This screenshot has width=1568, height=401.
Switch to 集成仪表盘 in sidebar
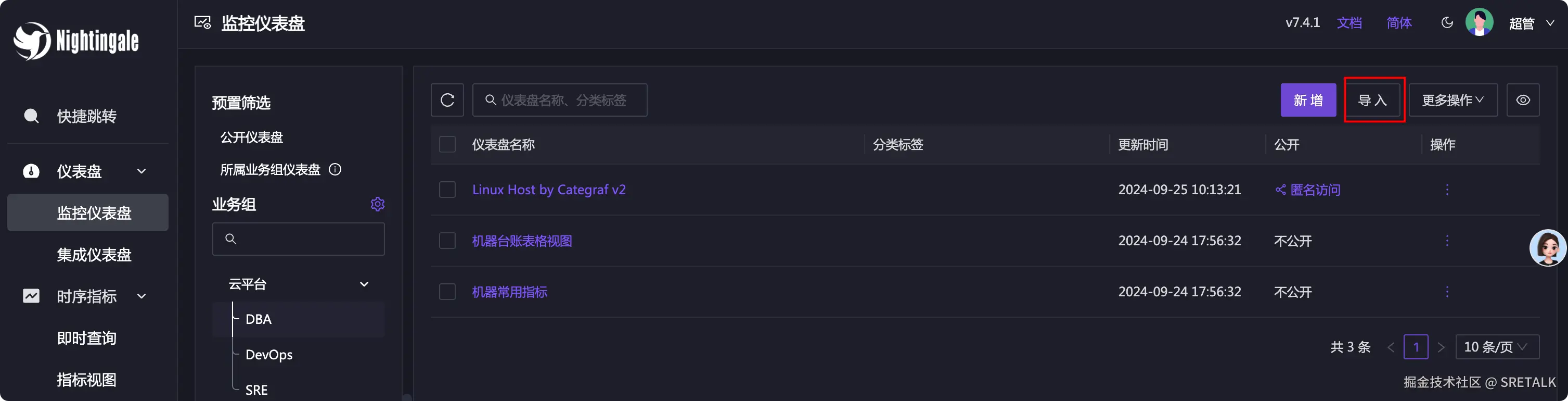point(94,255)
